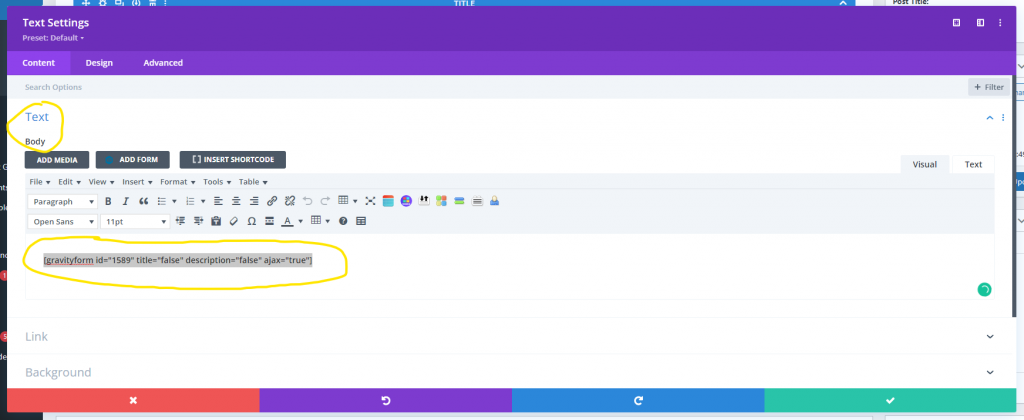Switch to the Design tab
This screenshot has height=420, width=1024.
pyautogui.click(x=99, y=63)
